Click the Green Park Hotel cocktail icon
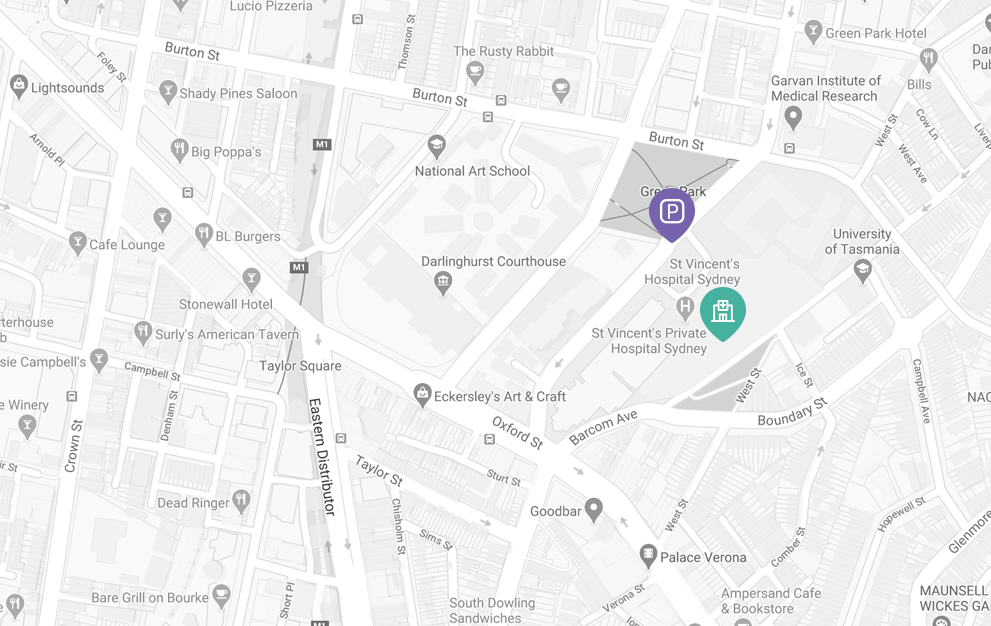This screenshot has height=626, width=991. (813, 32)
